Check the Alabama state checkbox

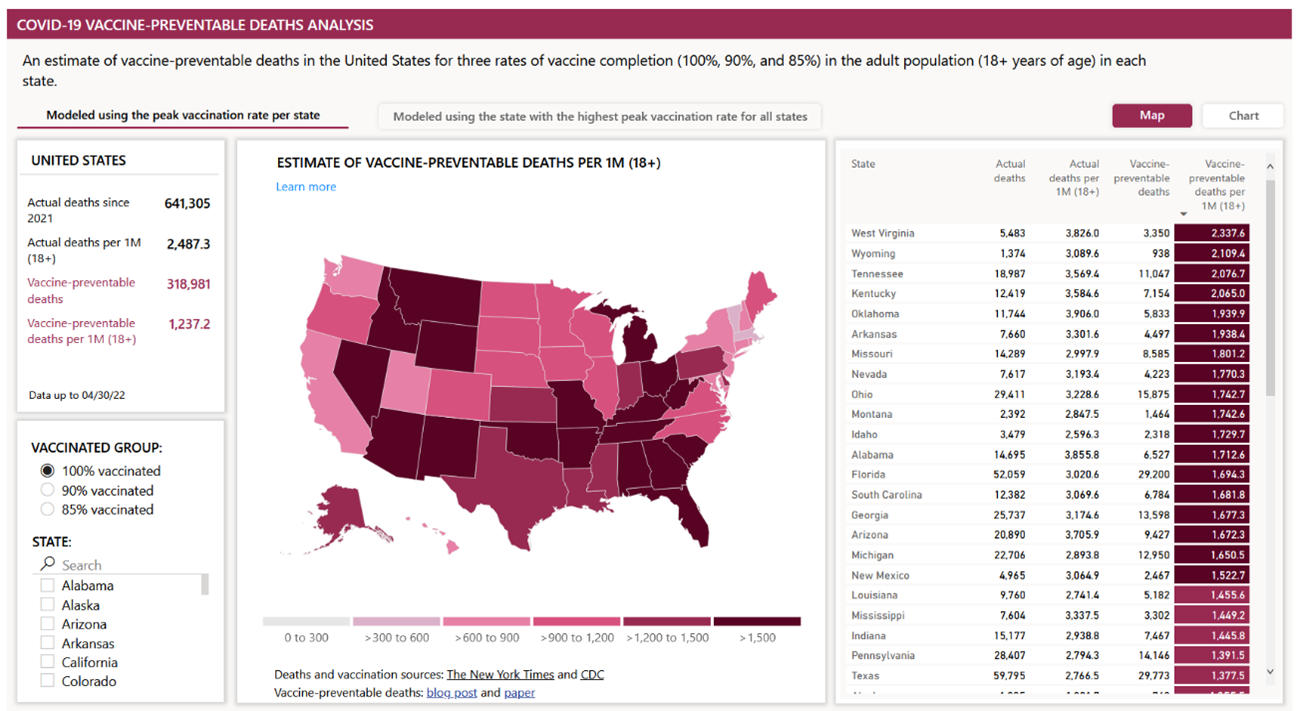pyautogui.click(x=47, y=585)
